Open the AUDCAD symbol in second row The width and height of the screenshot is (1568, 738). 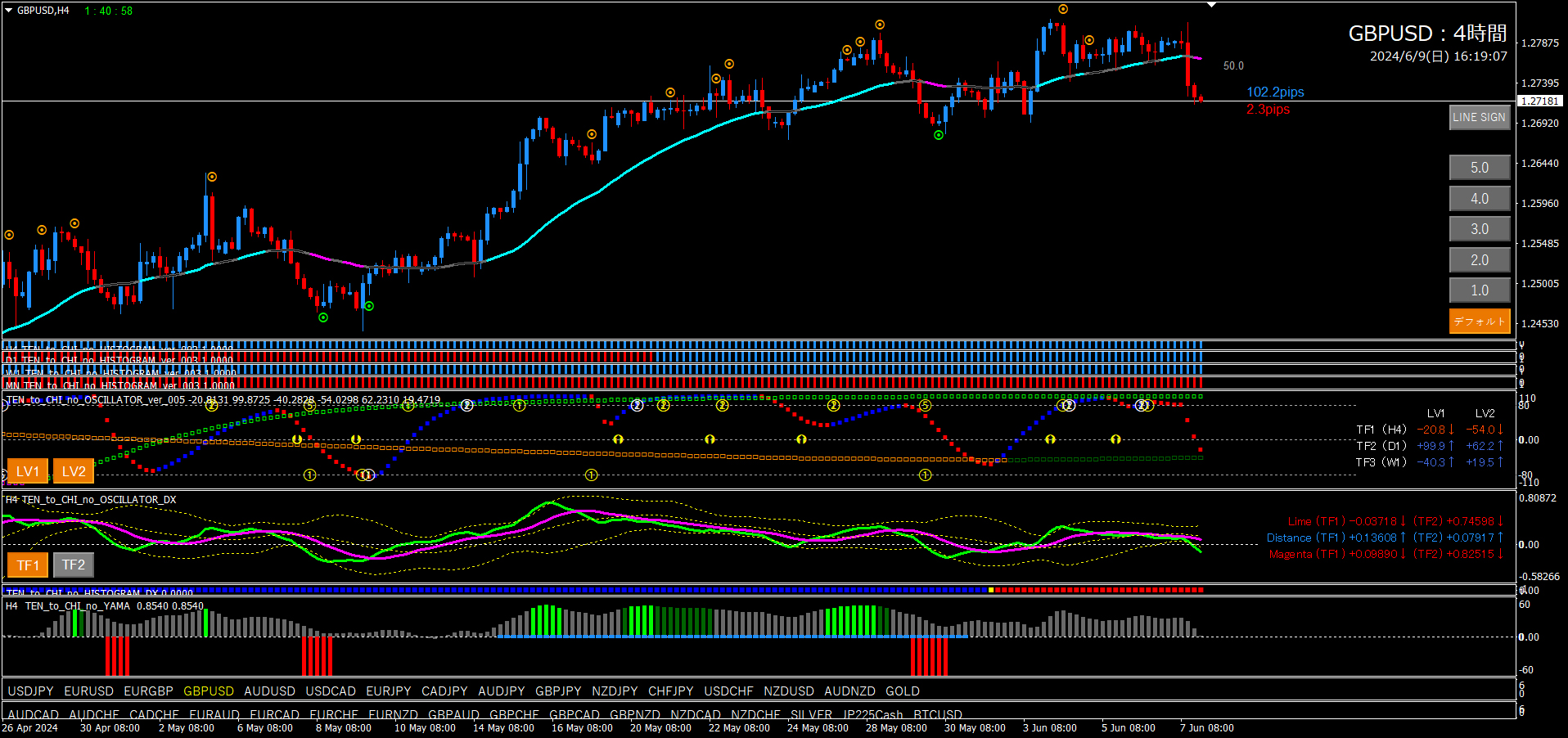33,714
